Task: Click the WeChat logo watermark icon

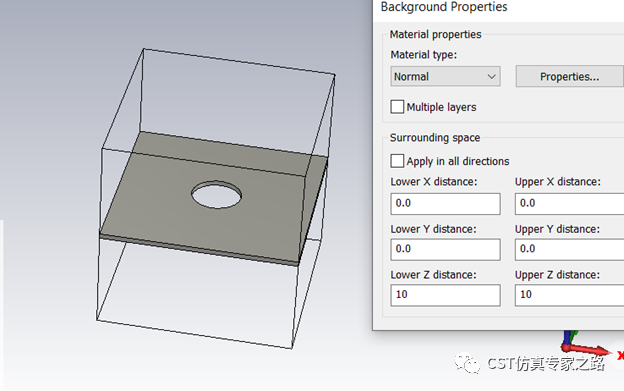Action: [x=467, y=363]
